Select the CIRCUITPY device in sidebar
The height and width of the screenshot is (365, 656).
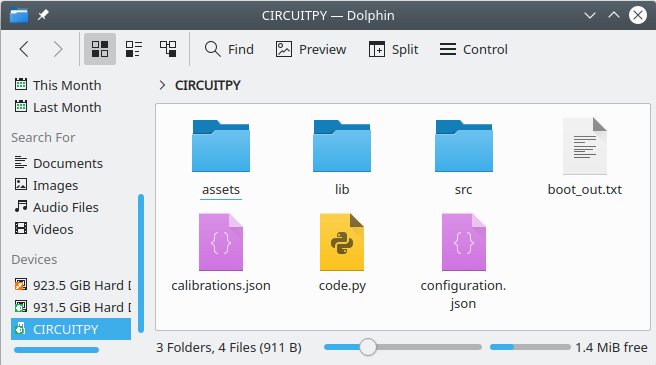[71, 329]
